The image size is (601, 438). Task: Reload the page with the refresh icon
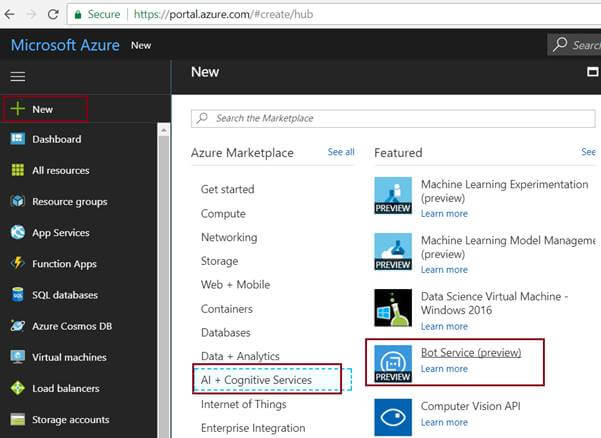[53, 15]
